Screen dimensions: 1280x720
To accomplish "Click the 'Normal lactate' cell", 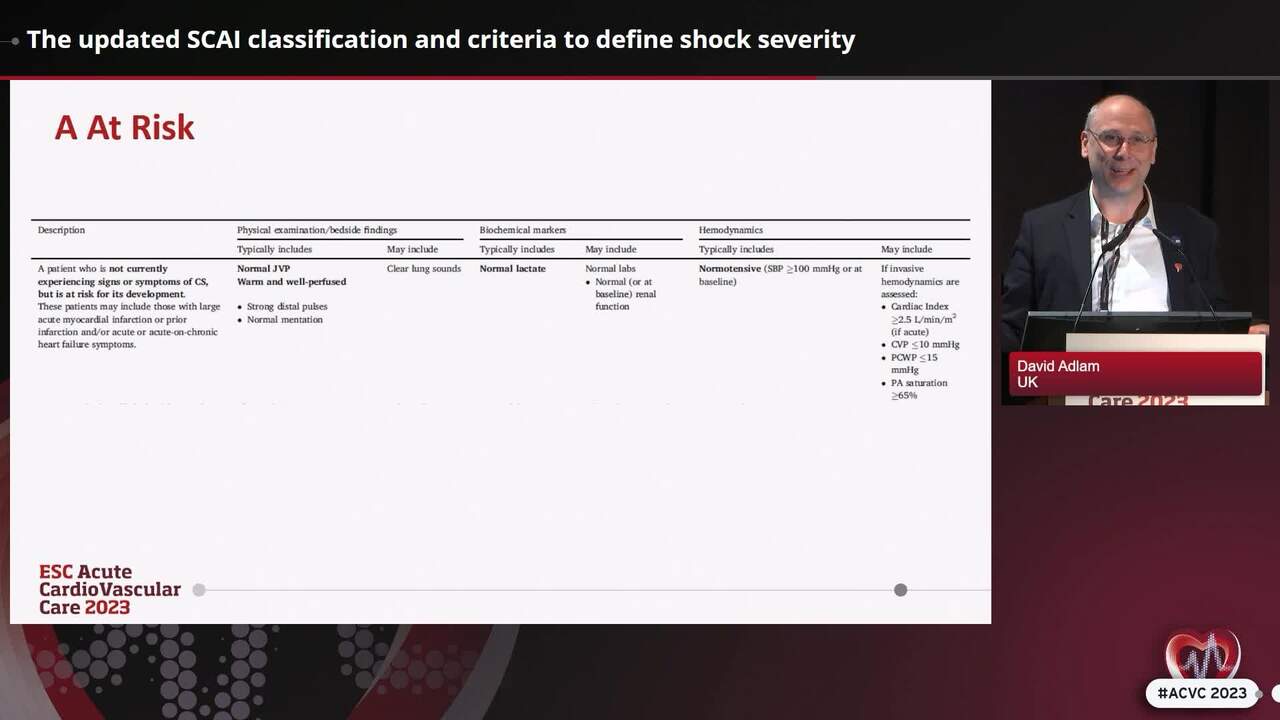I will click(x=513, y=269).
